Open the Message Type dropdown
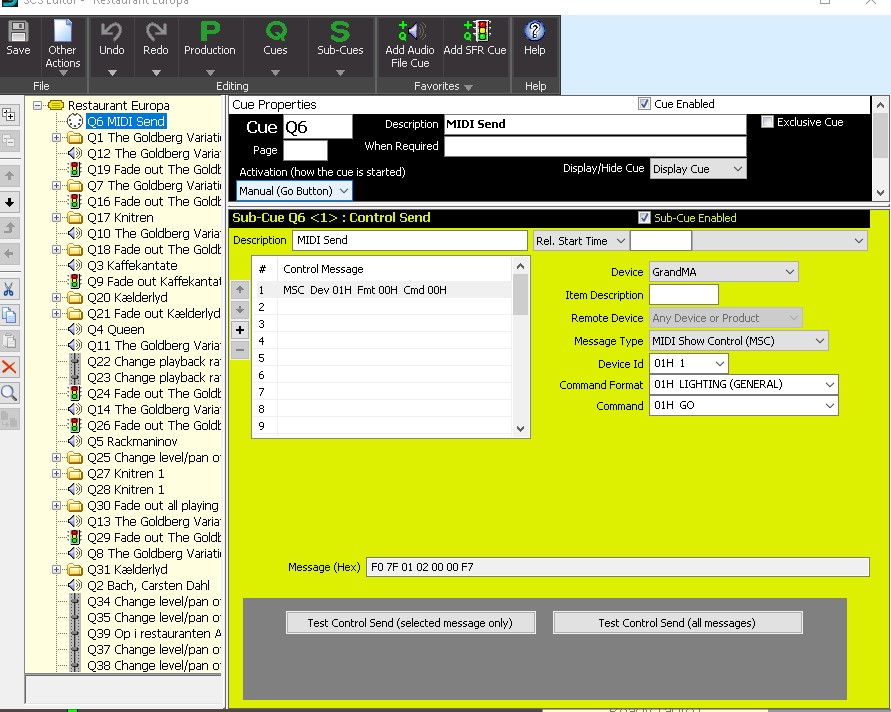The image size is (891, 712). [738, 341]
